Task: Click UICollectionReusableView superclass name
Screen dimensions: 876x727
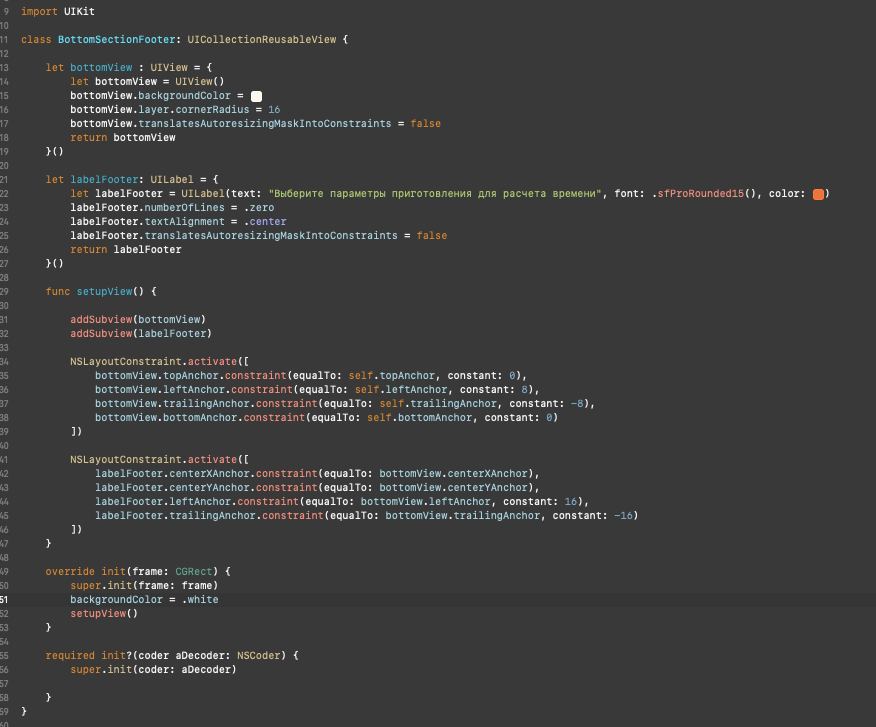Action: (x=261, y=40)
